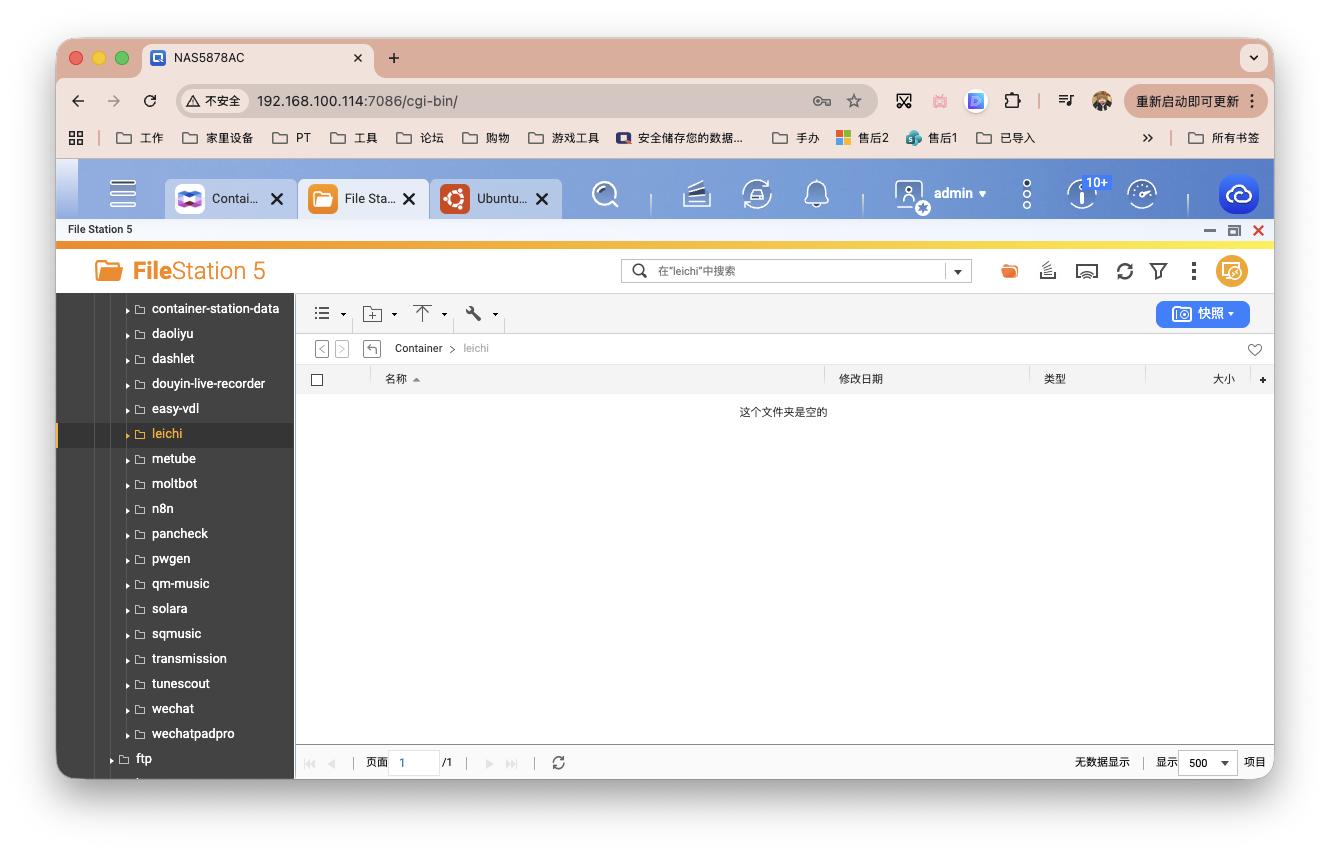Click inside the page number input field
Viewport: 1330px width, 853px height.
[x=414, y=762]
